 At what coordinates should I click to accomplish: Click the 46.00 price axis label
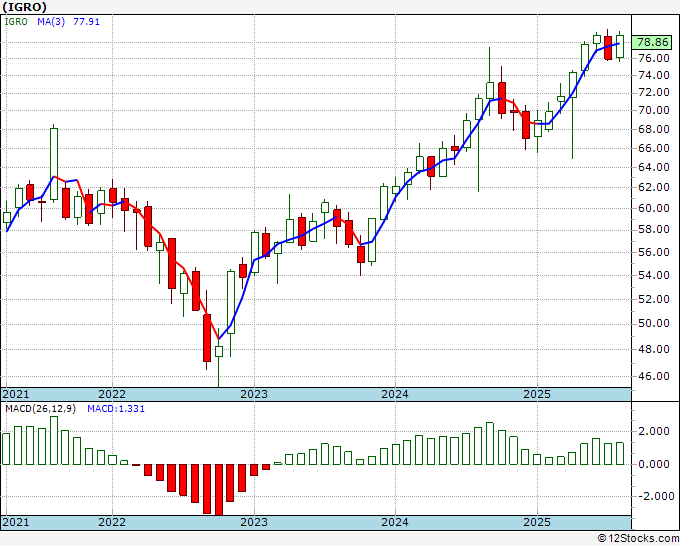point(654,376)
